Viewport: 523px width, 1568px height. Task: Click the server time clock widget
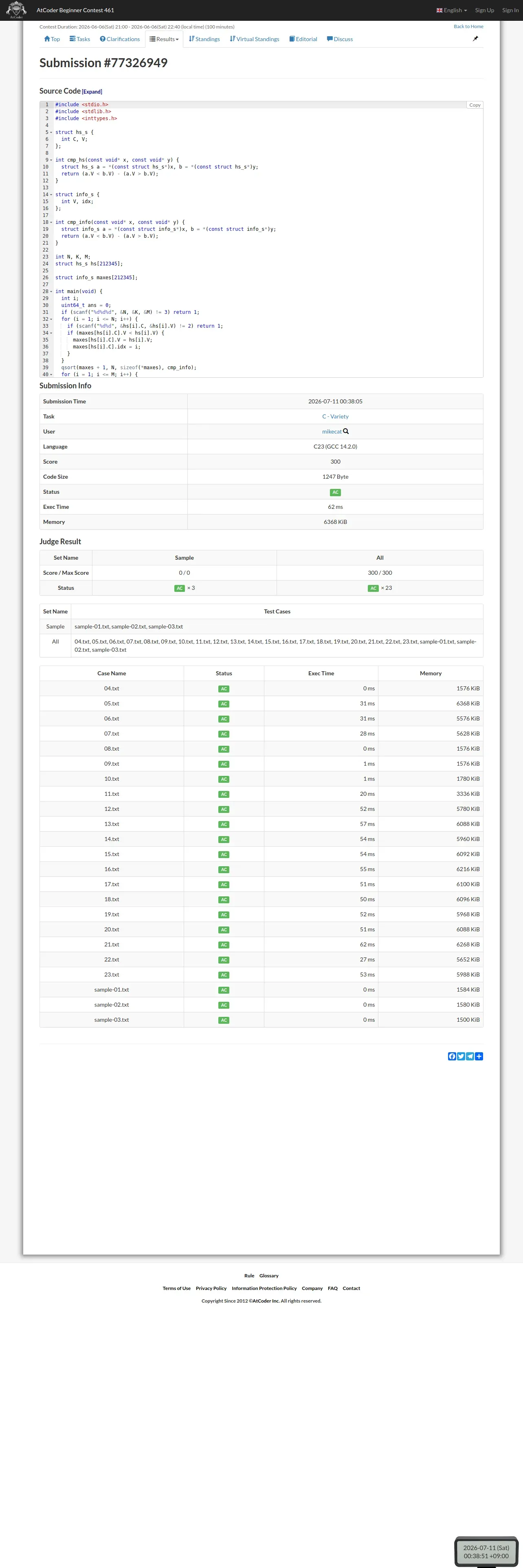pyautogui.click(x=486, y=1552)
